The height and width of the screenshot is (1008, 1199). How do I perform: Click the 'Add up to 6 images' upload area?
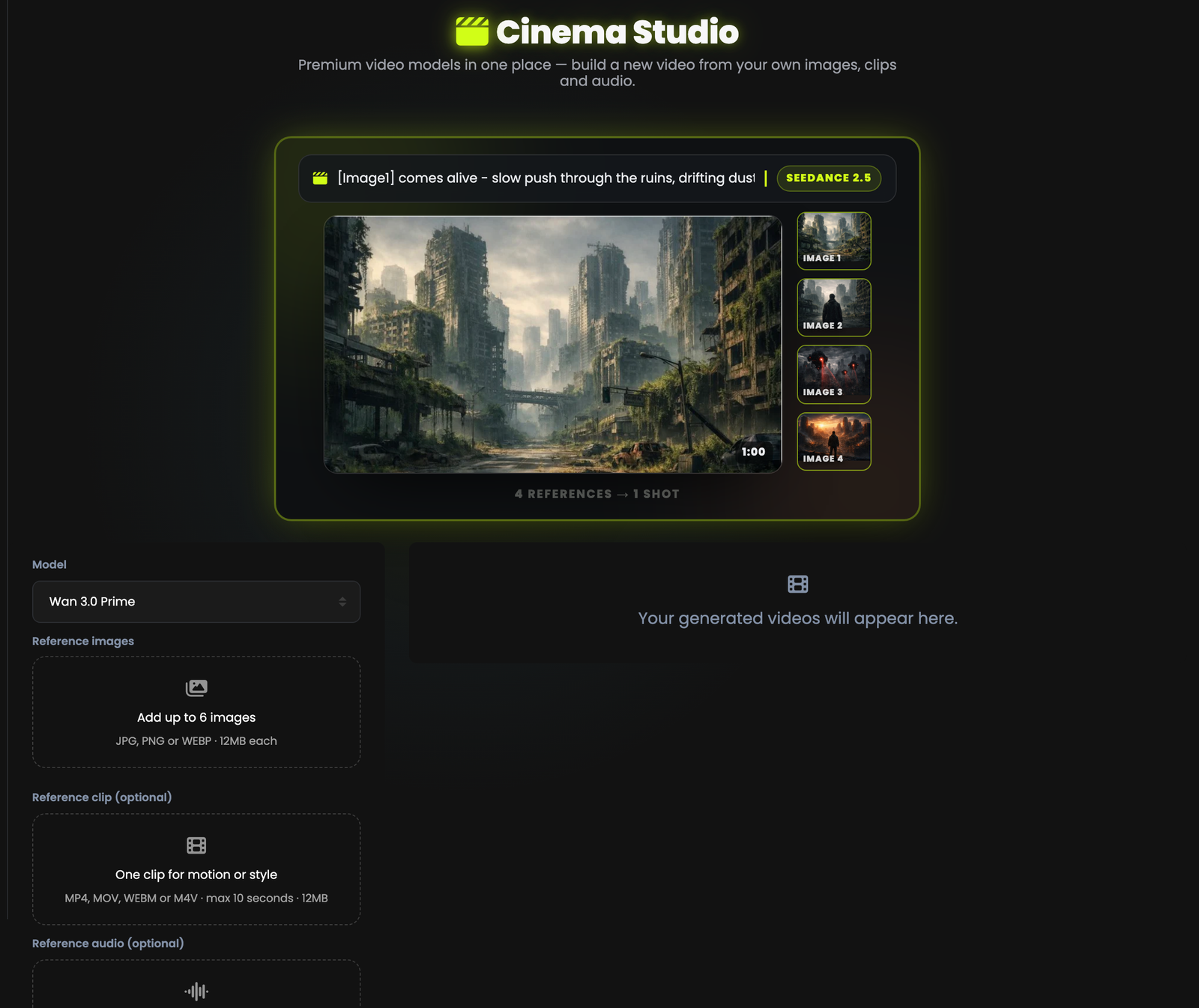[x=196, y=712]
